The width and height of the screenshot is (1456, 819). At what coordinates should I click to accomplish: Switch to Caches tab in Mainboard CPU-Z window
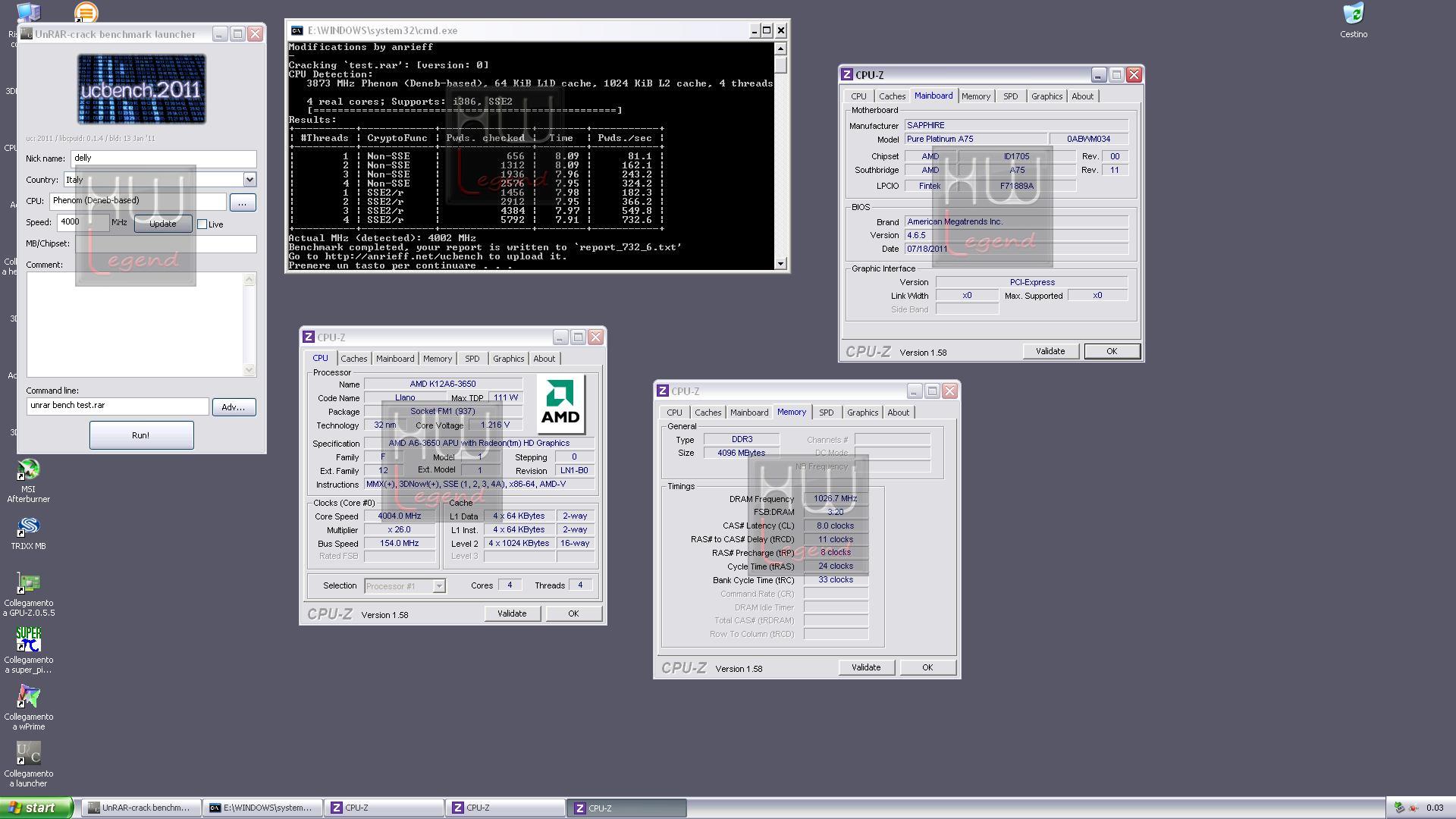coord(892,96)
